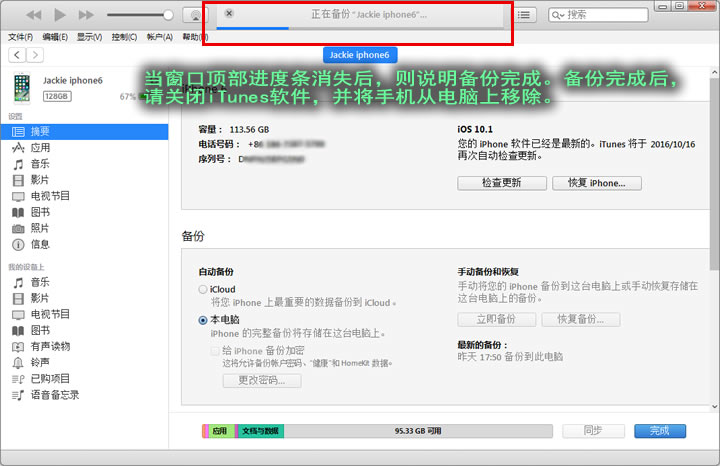Click the 更改密码... button
Screen dimensions: 720x466
click(x=262, y=381)
